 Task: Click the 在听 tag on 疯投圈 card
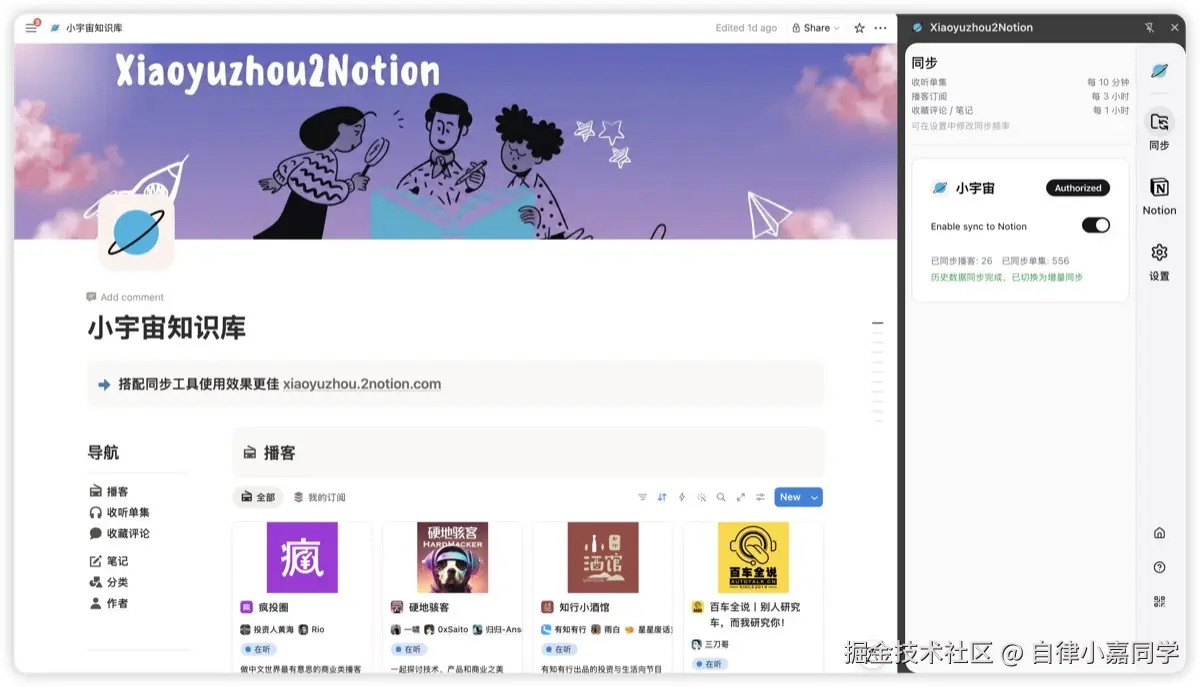coord(258,649)
